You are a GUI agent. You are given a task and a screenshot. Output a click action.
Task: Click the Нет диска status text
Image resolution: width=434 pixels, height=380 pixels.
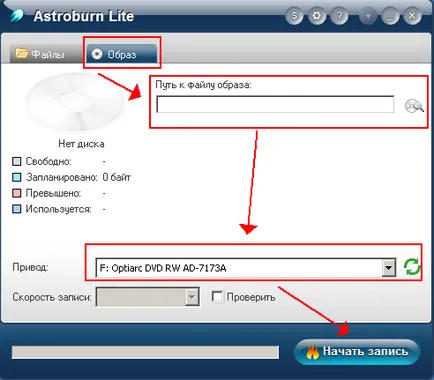pyautogui.click(x=81, y=144)
